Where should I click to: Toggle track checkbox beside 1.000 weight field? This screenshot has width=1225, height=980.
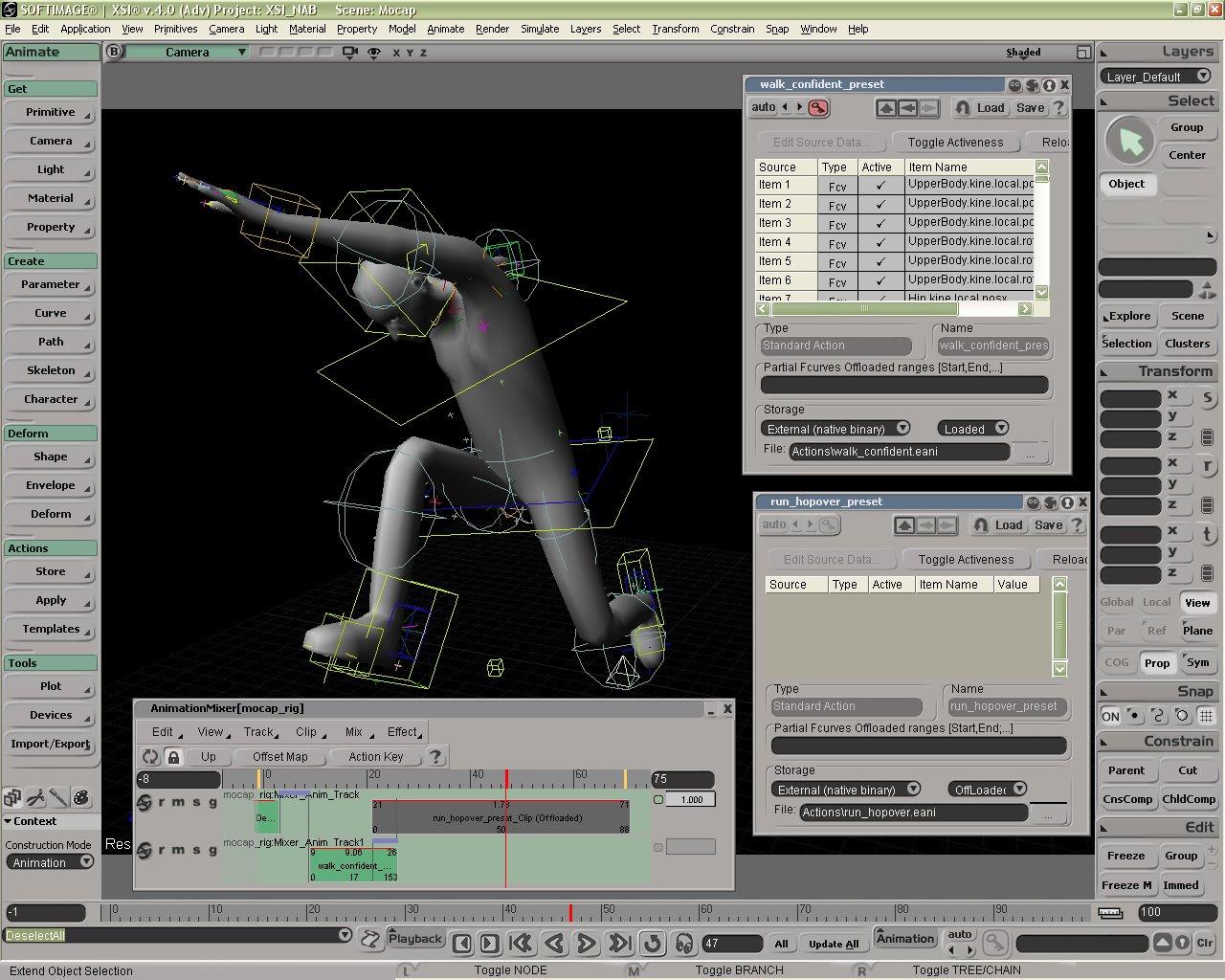click(x=658, y=800)
